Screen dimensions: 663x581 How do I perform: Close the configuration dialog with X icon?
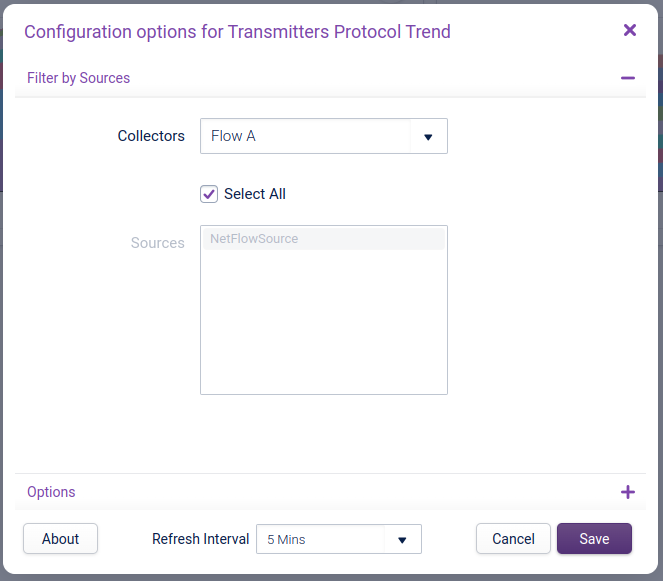tap(630, 30)
